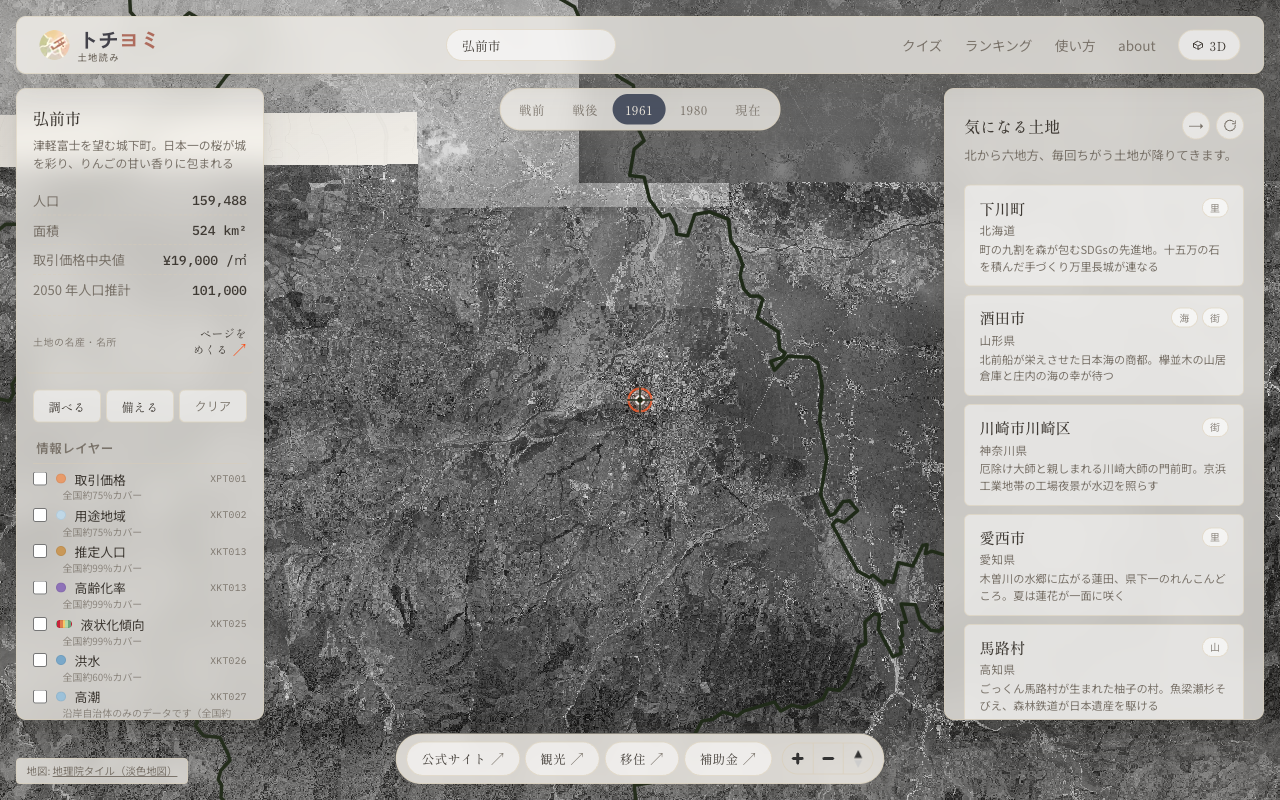The height and width of the screenshot is (800, 1280).
Task: Click the 2050 projection value 101,000
Action: [219, 291]
